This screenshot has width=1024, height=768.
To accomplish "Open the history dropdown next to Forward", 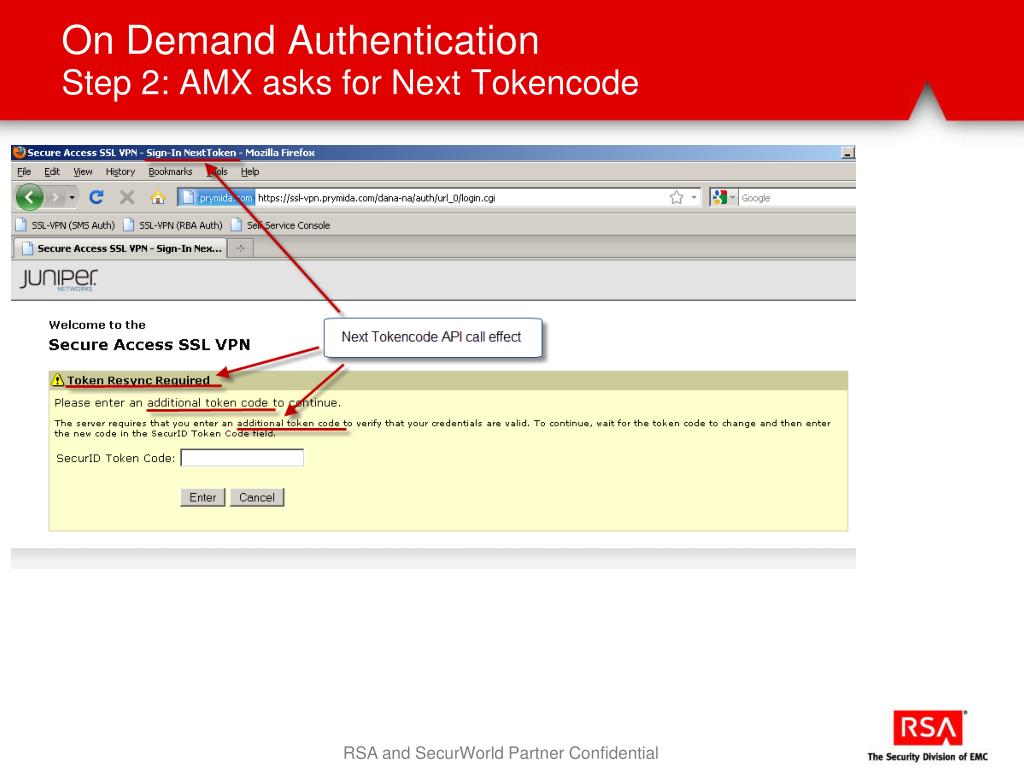I will 72,197.
